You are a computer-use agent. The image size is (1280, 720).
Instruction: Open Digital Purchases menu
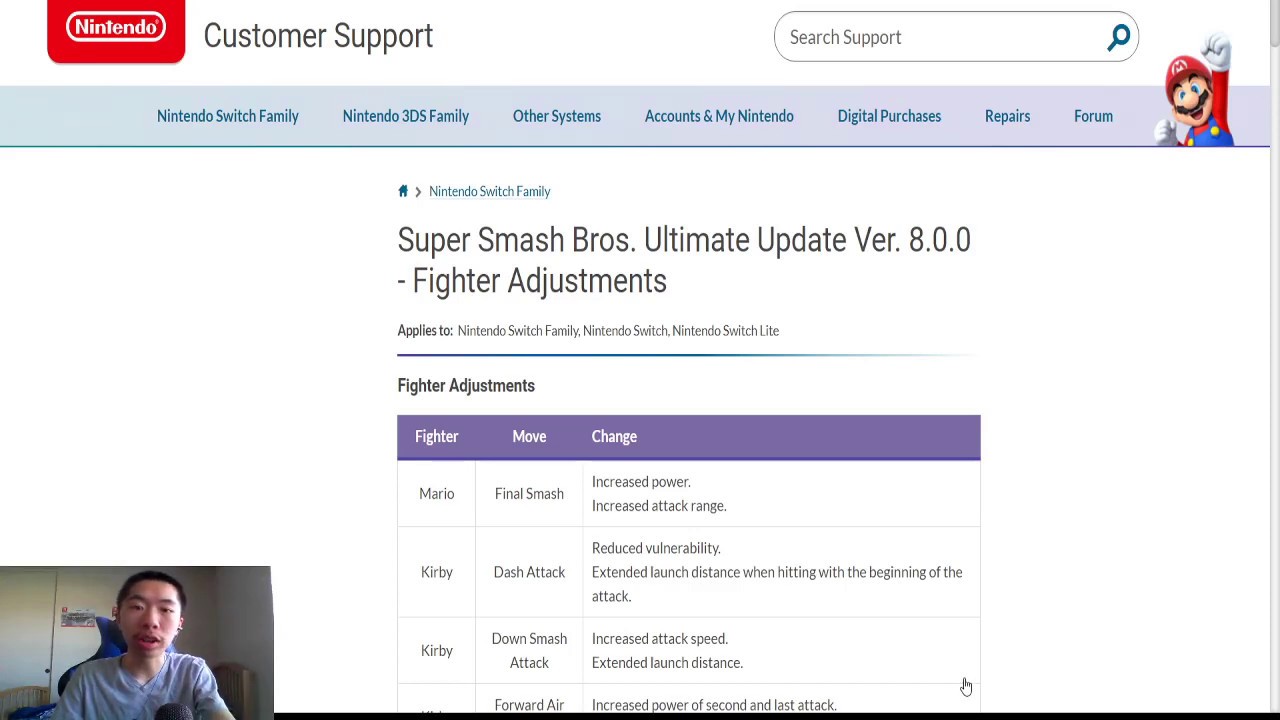889,116
